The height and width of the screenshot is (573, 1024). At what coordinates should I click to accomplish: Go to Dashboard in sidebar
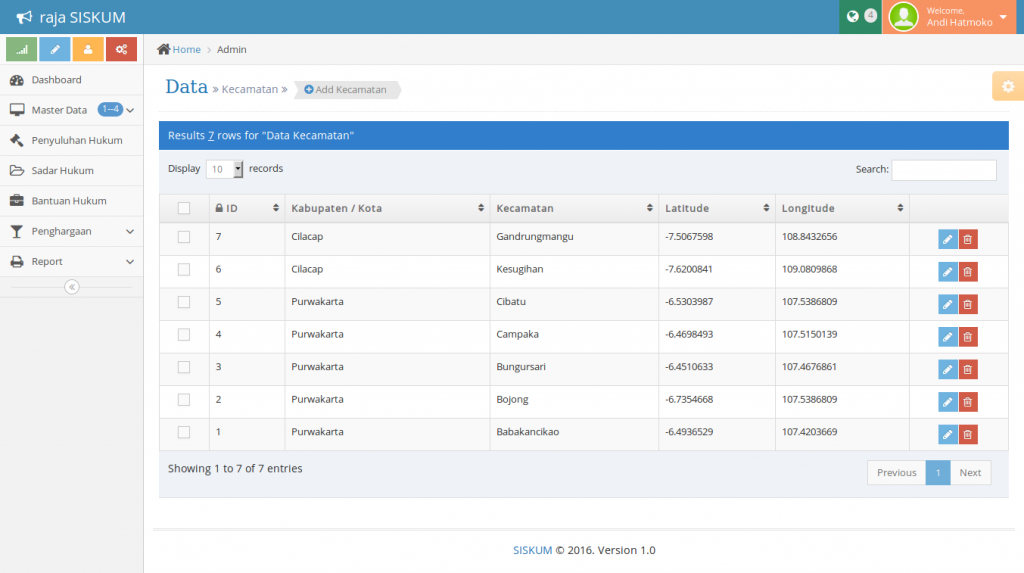(x=56, y=80)
